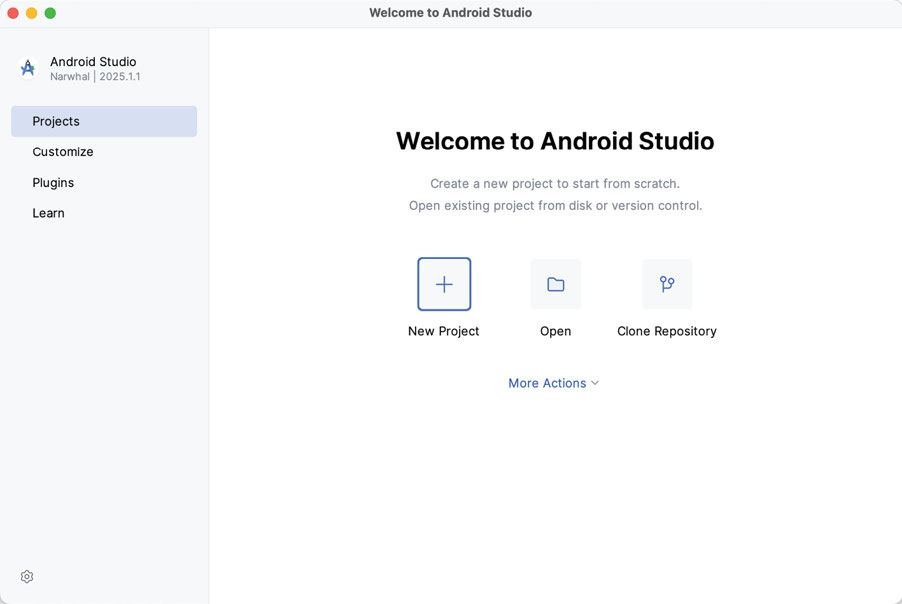The width and height of the screenshot is (902, 604).
Task: Close the window with the red button
Action: (13, 13)
